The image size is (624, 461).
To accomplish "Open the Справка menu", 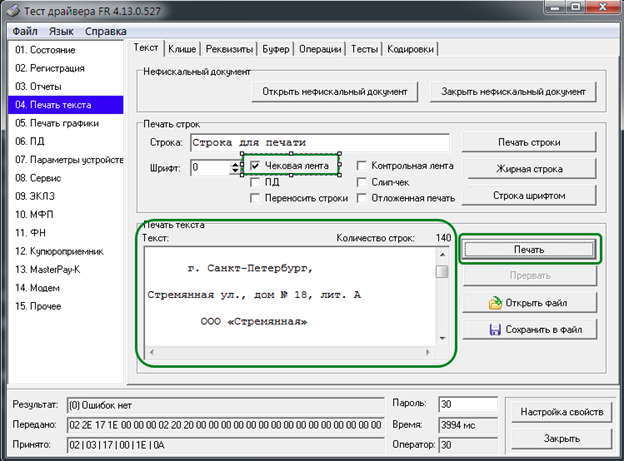I will coord(105,31).
